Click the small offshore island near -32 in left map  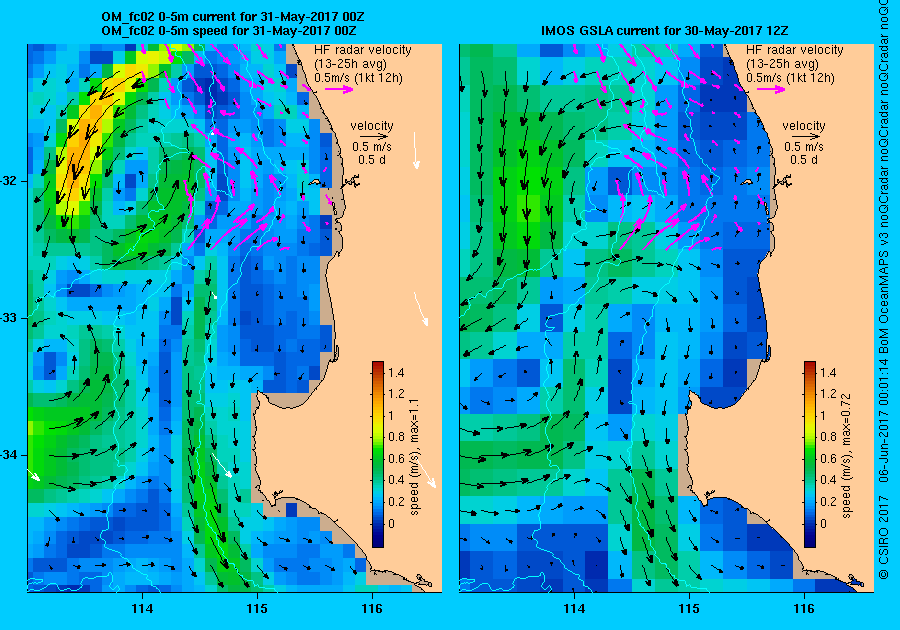point(314,182)
